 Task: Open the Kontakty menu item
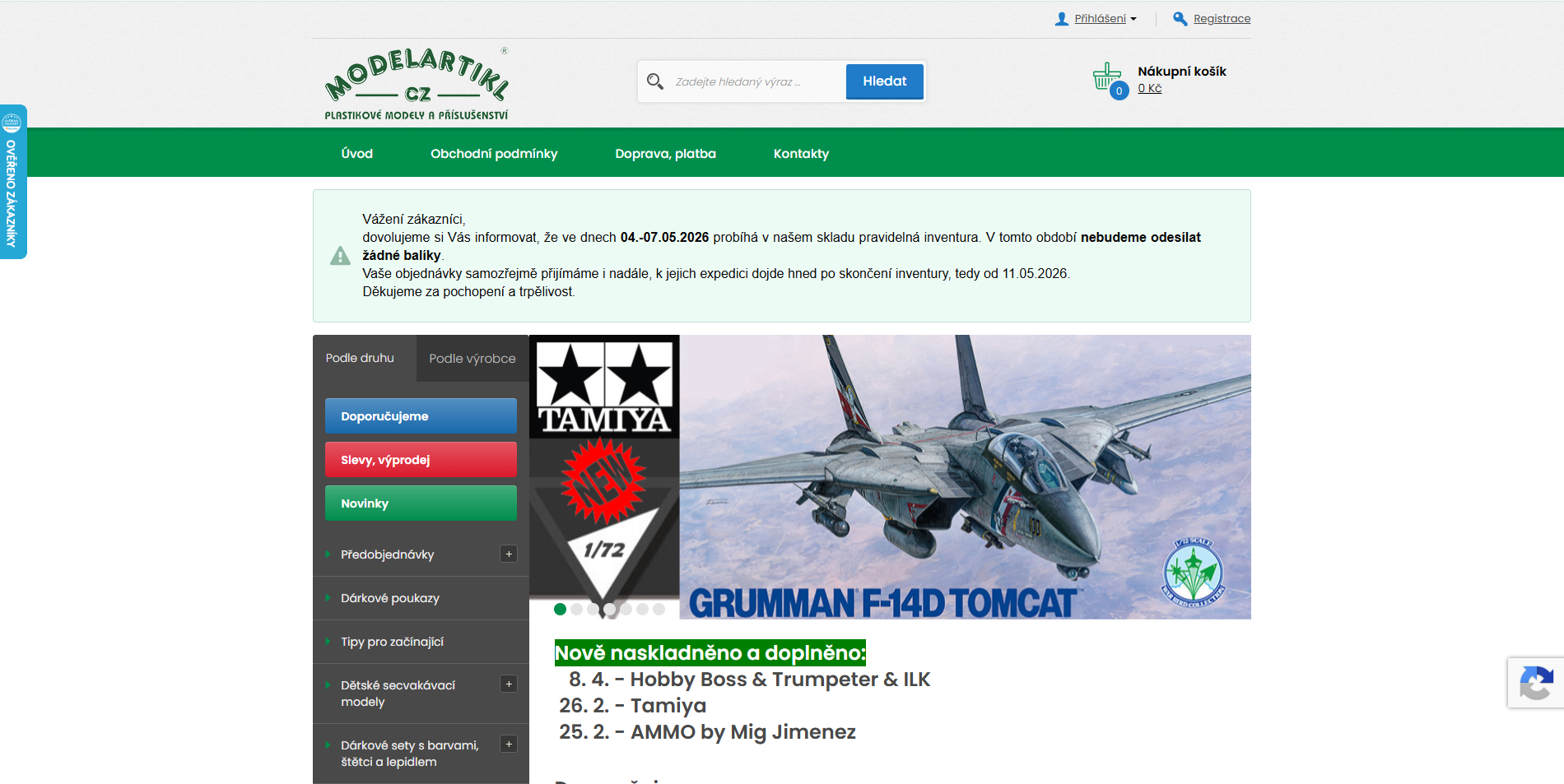tap(801, 154)
